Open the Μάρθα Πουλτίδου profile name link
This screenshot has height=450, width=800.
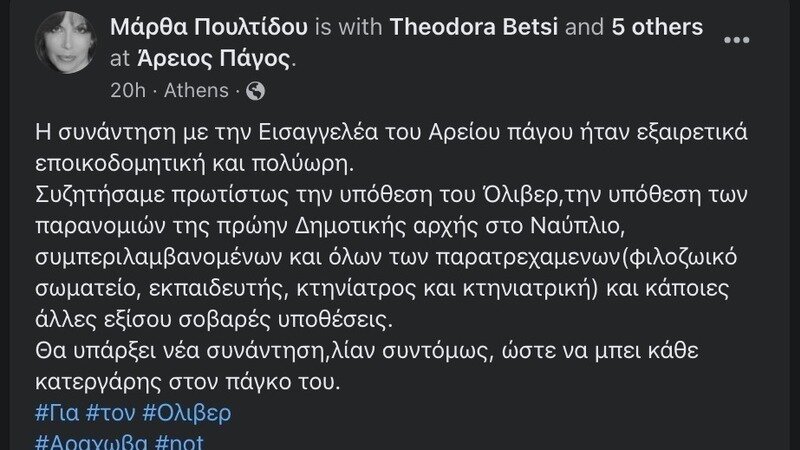click(204, 27)
